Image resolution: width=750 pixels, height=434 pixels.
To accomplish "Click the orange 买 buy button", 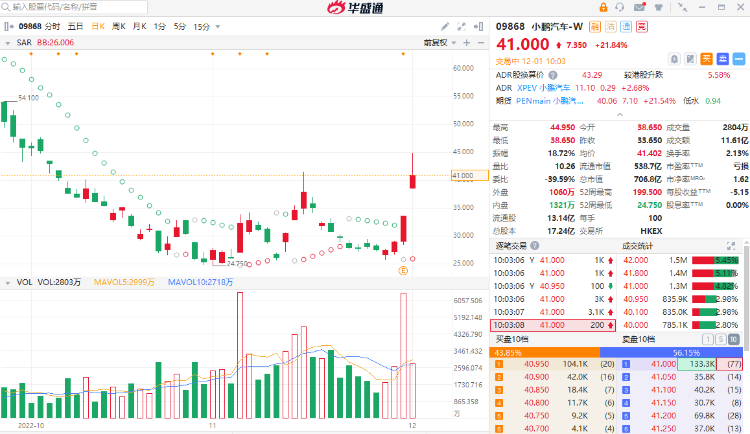I will coord(706,59).
